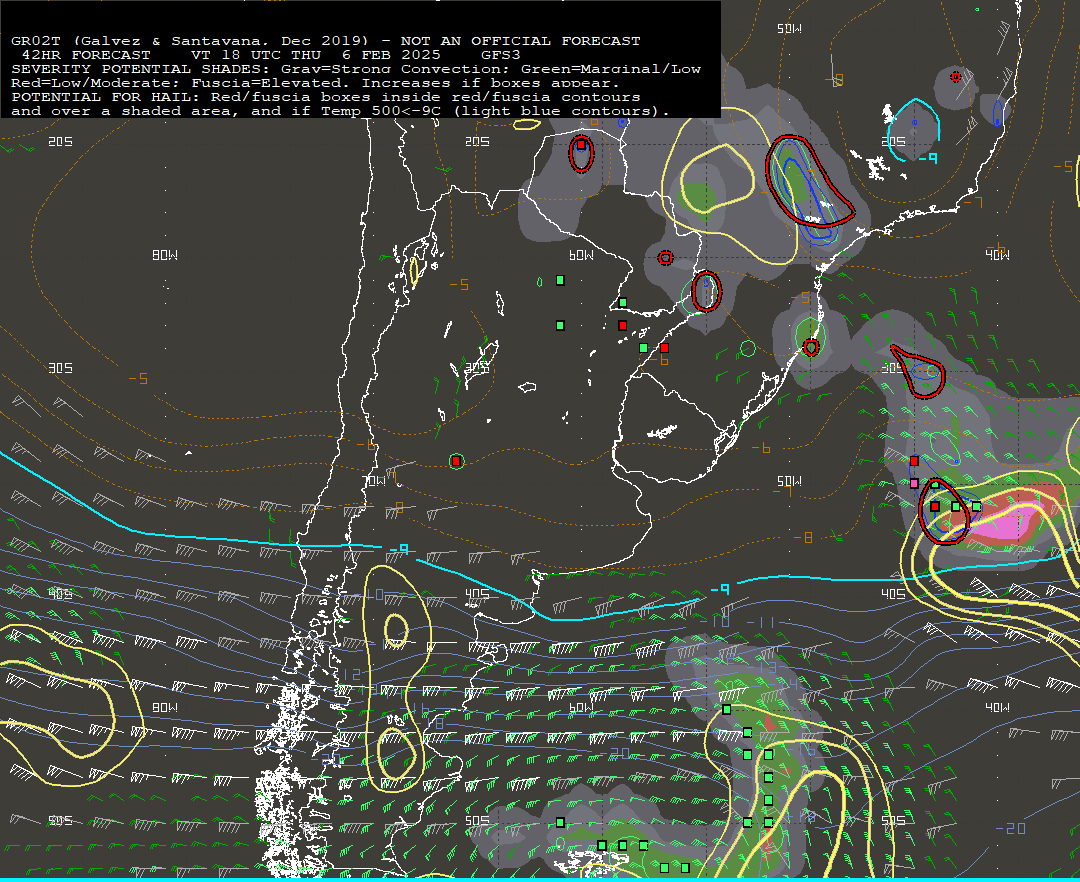
Task: Click the 'GFS3' model label
Action: tap(501, 55)
